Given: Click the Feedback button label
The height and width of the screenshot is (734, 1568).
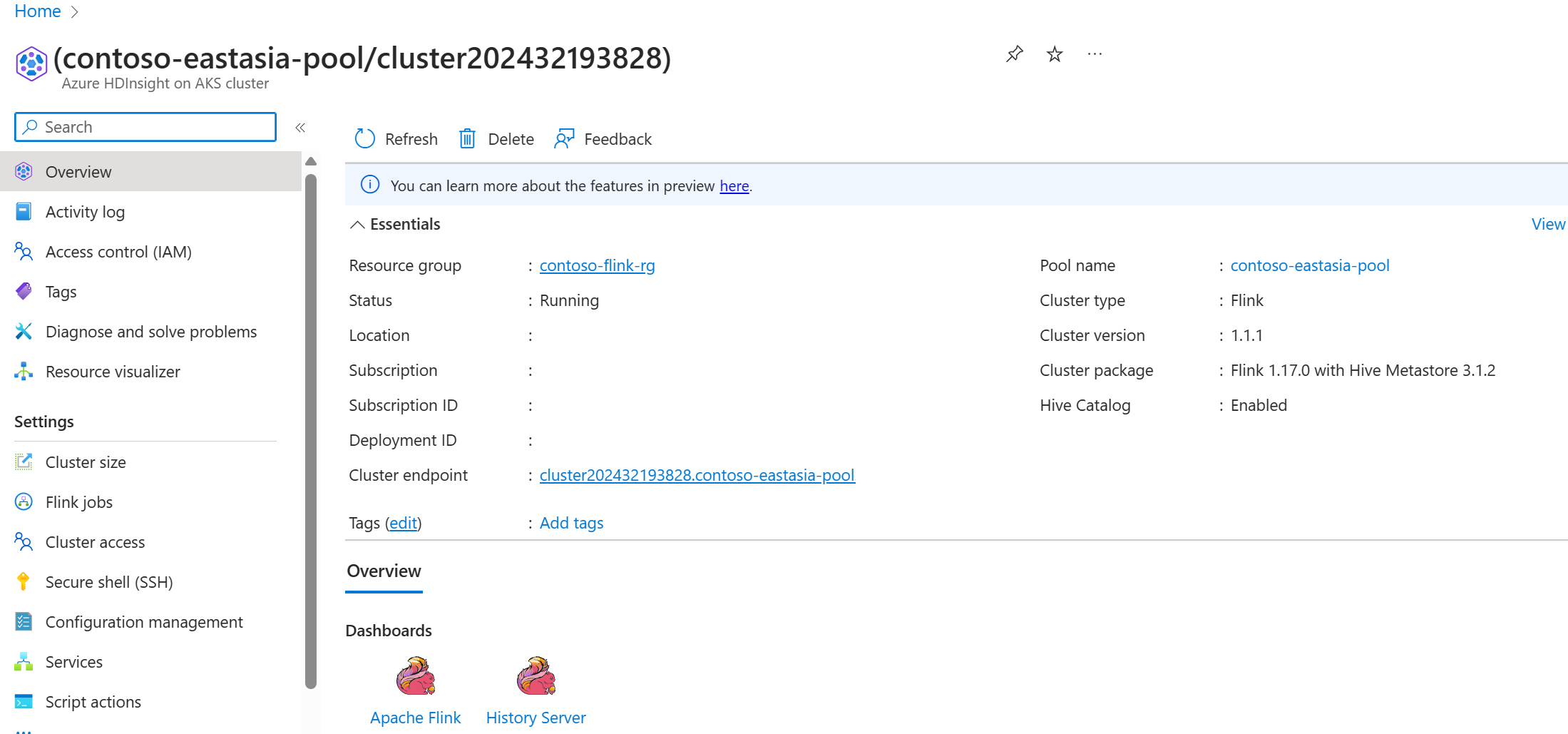Looking at the screenshot, I should click(x=618, y=139).
